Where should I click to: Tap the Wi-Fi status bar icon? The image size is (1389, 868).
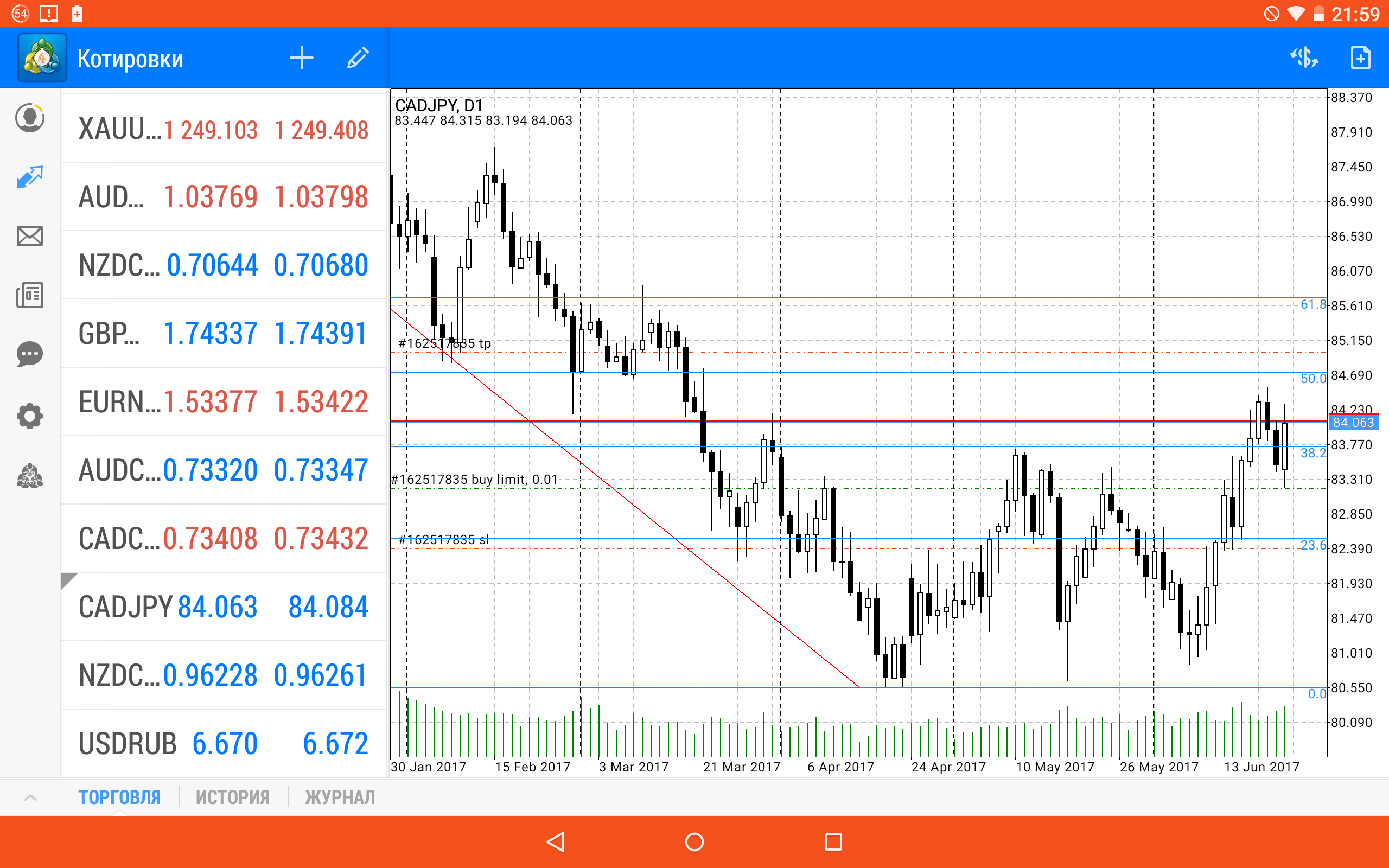point(1296,14)
